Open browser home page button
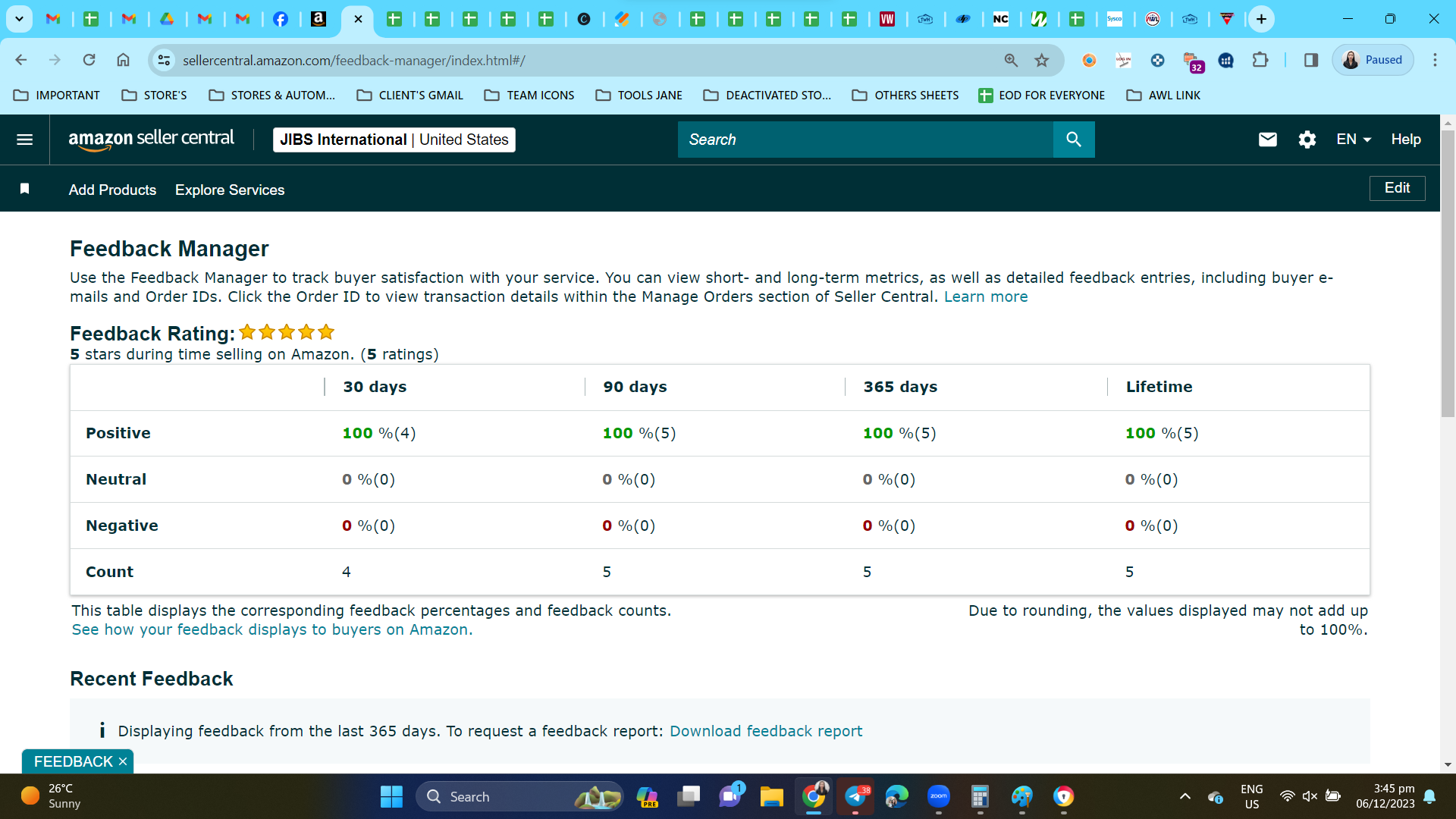 coord(123,60)
